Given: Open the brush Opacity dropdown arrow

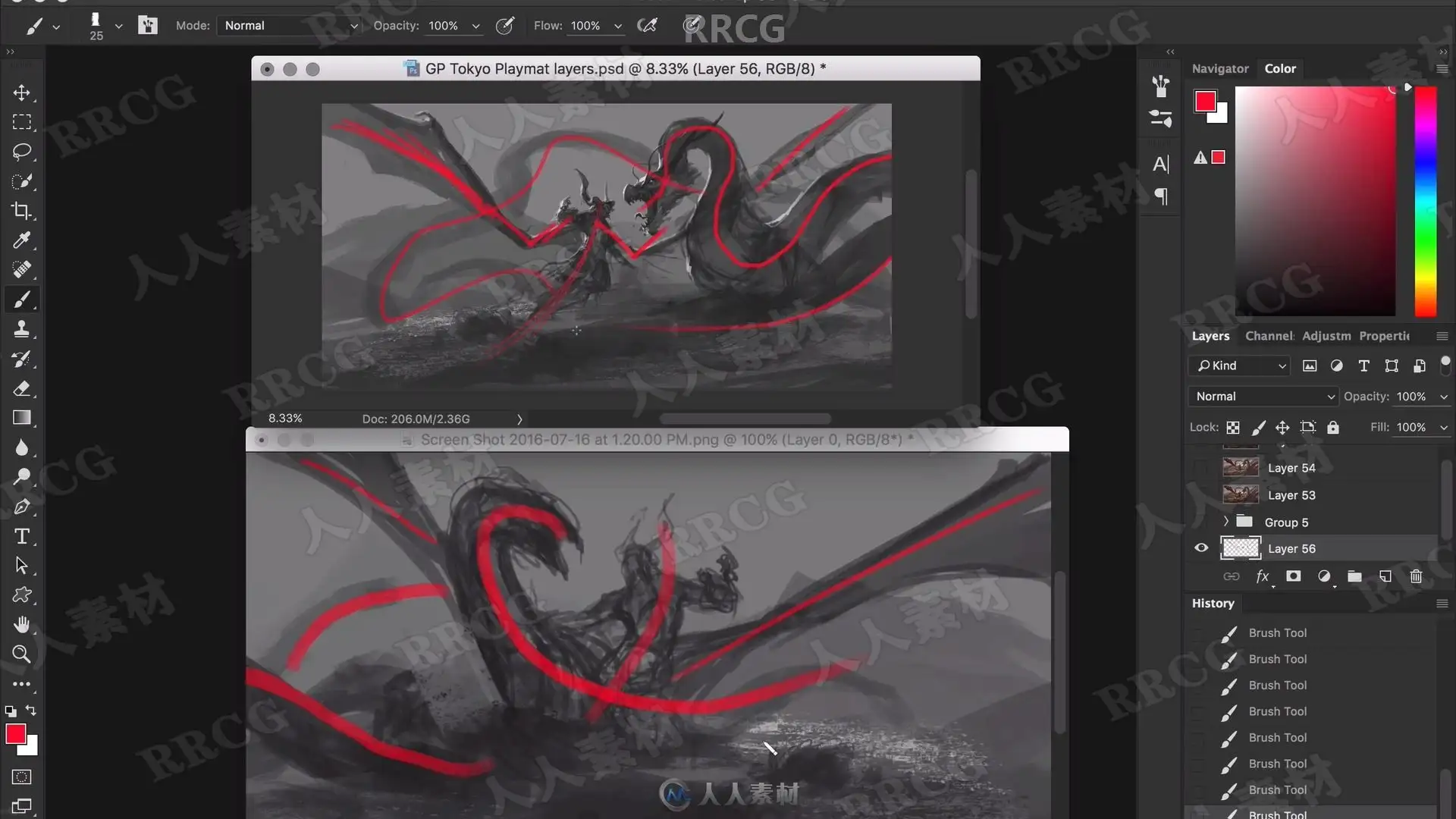Looking at the screenshot, I should tap(475, 26).
